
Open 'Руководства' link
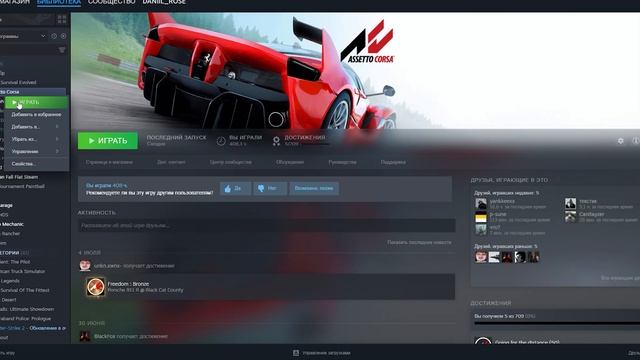click(342, 162)
